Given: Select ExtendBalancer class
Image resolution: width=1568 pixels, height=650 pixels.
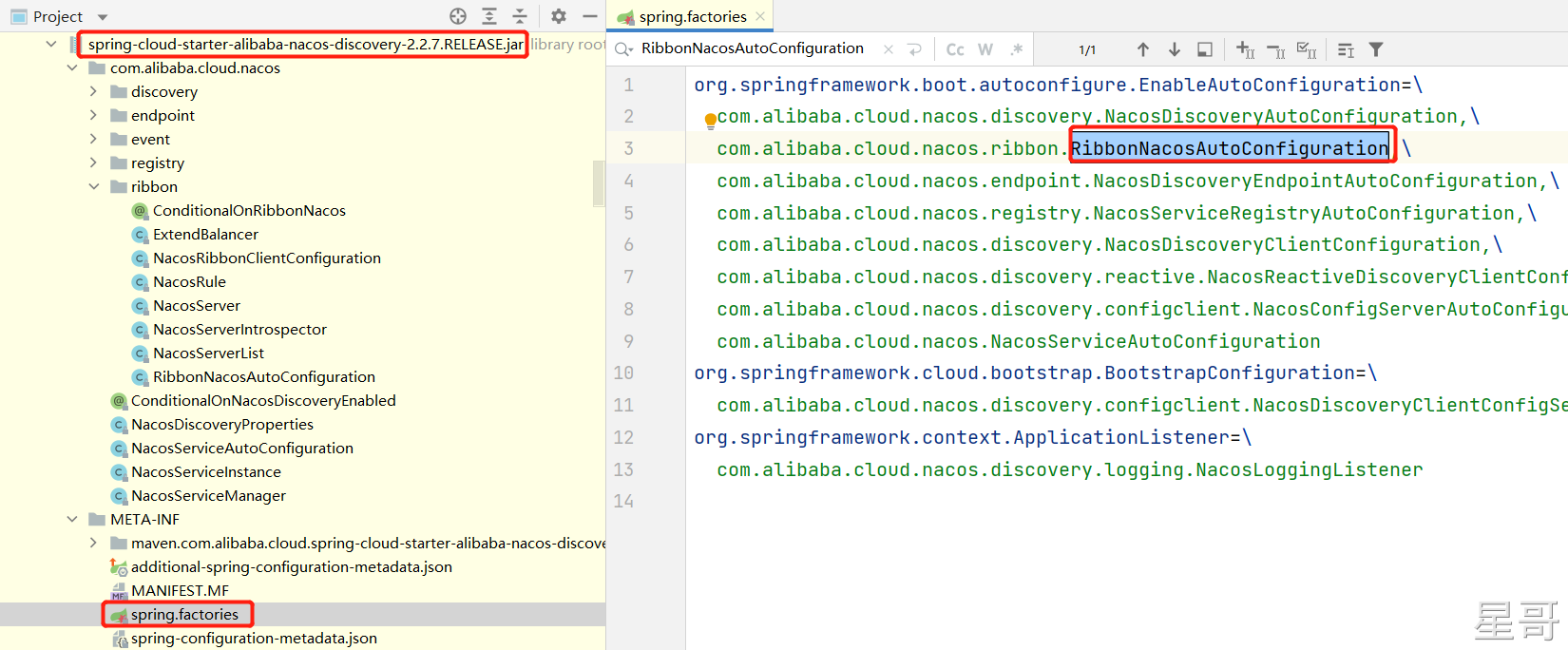Looking at the screenshot, I should [x=205, y=234].
